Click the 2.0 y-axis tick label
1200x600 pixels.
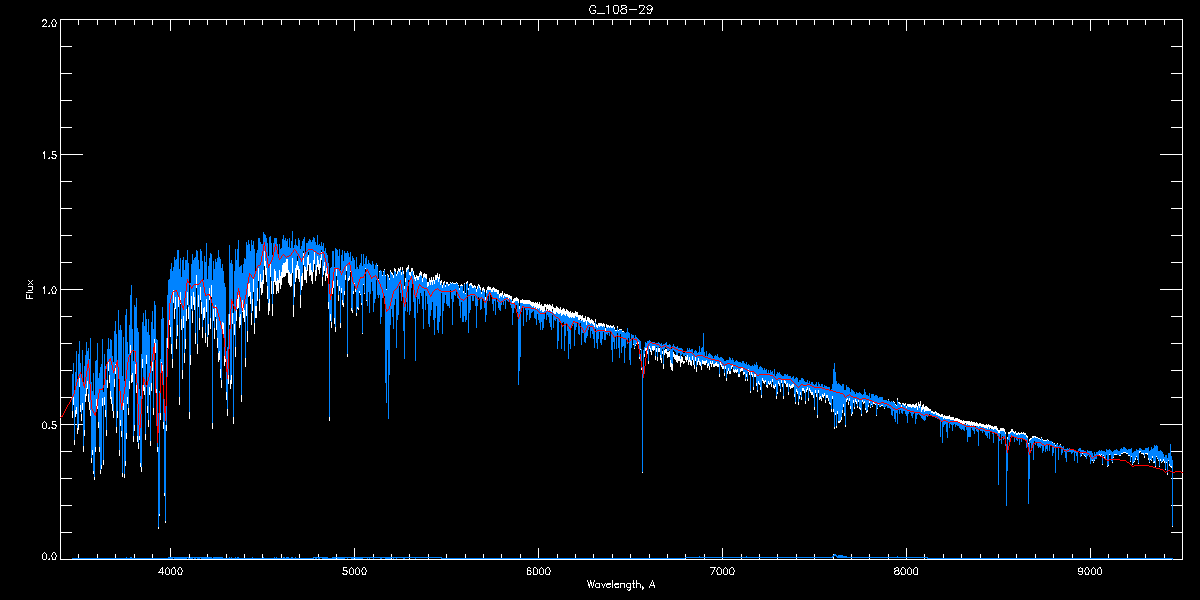click(47, 22)
